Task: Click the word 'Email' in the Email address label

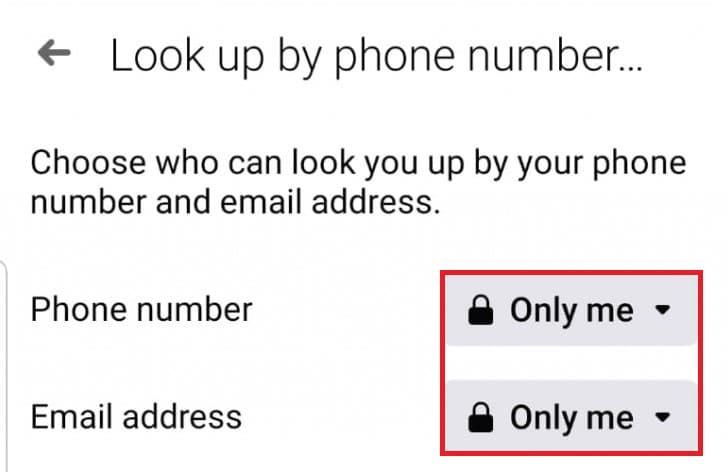Action: click(67, 416)
